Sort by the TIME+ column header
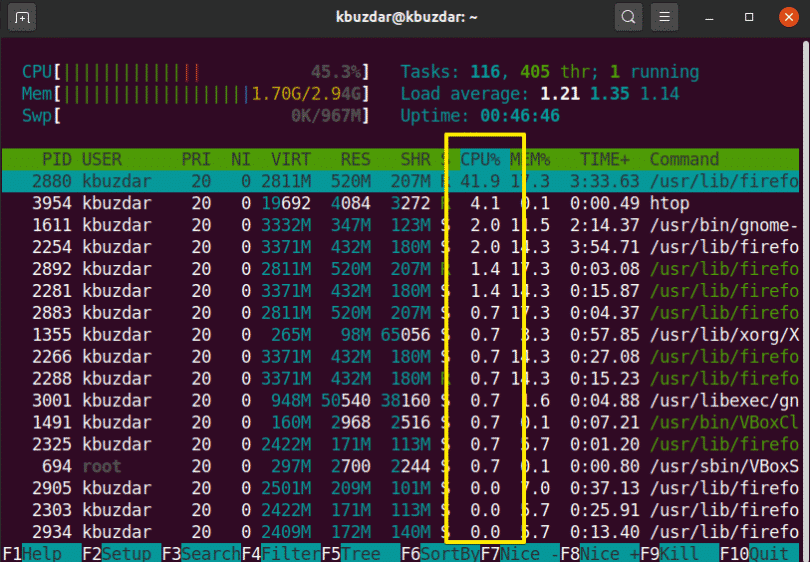The height and width of the screenshot is (562, 810). (x=604, y=159)
